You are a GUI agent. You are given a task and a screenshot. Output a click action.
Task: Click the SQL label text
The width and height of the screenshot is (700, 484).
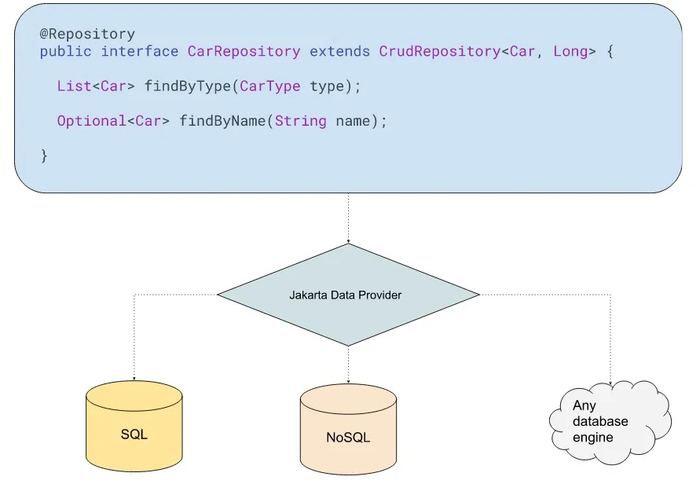click(x=134, y=434)
